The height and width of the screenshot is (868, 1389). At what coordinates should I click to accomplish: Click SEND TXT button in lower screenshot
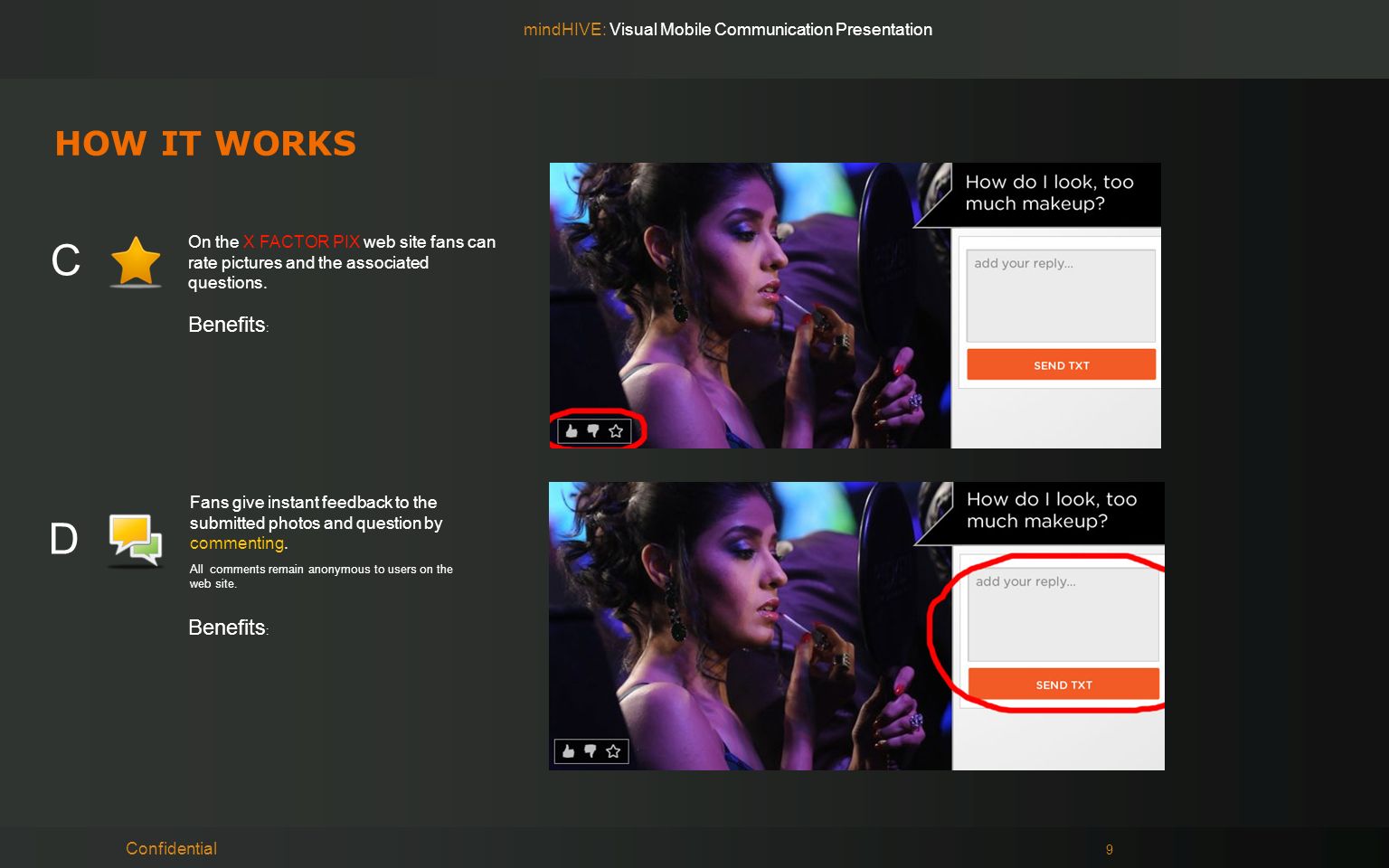tap(1063, 684)
